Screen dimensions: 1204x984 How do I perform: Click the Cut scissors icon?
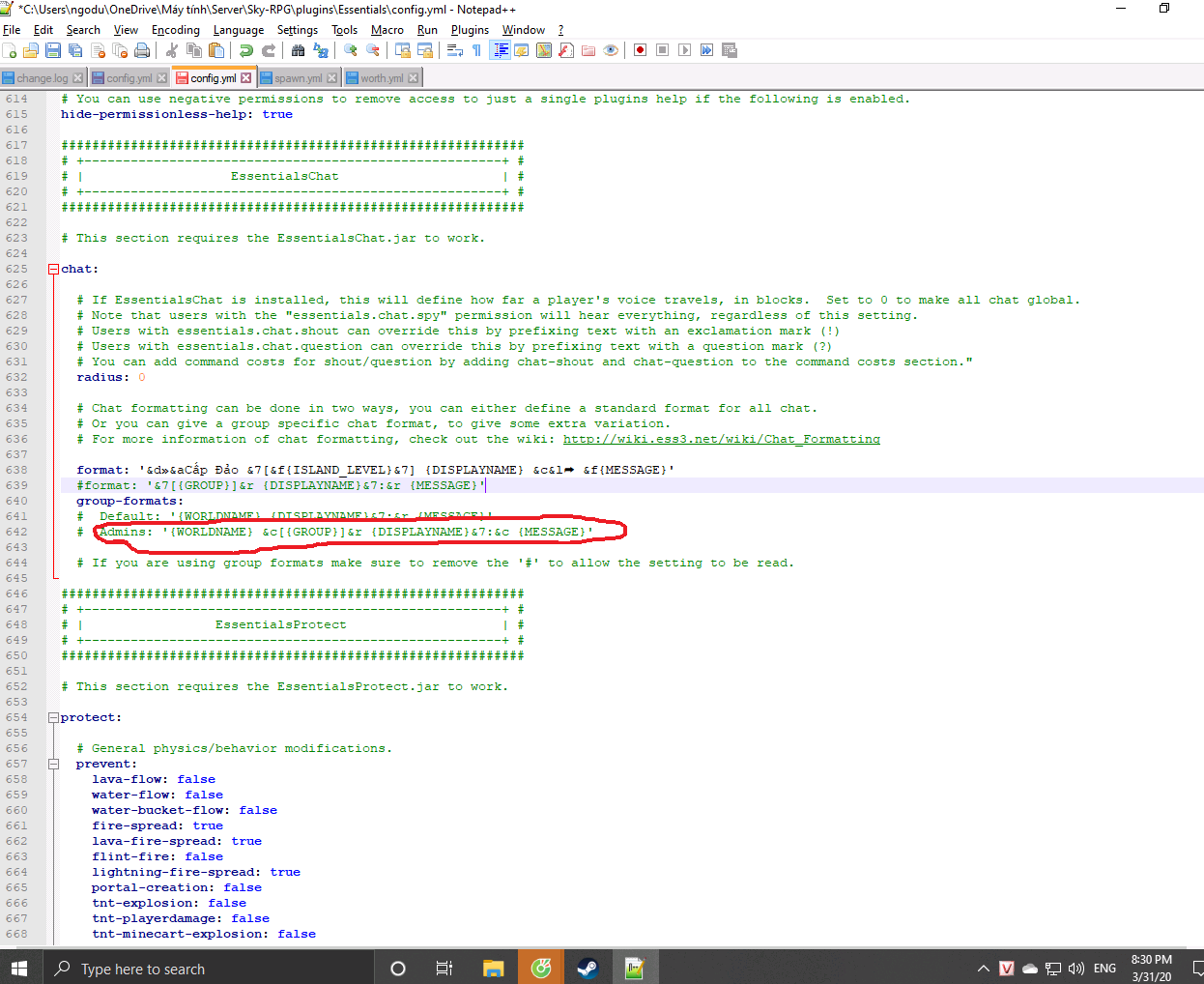[172, 50]
